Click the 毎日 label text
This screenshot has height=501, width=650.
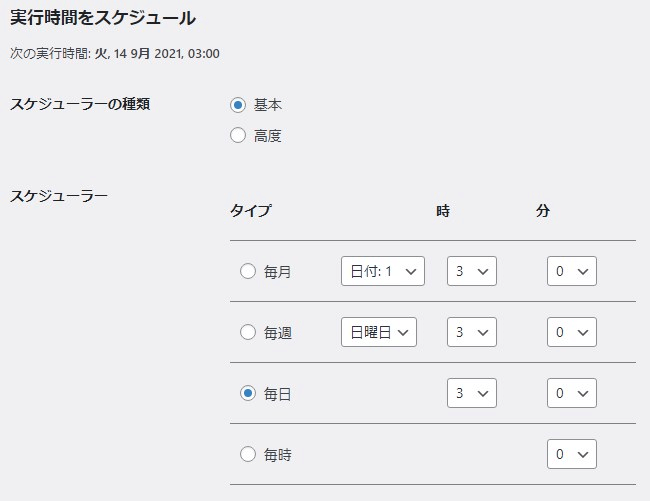277,394
